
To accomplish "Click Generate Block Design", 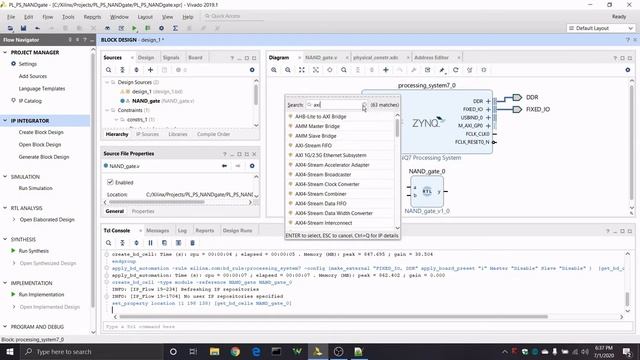I will [x=44, y=157].
